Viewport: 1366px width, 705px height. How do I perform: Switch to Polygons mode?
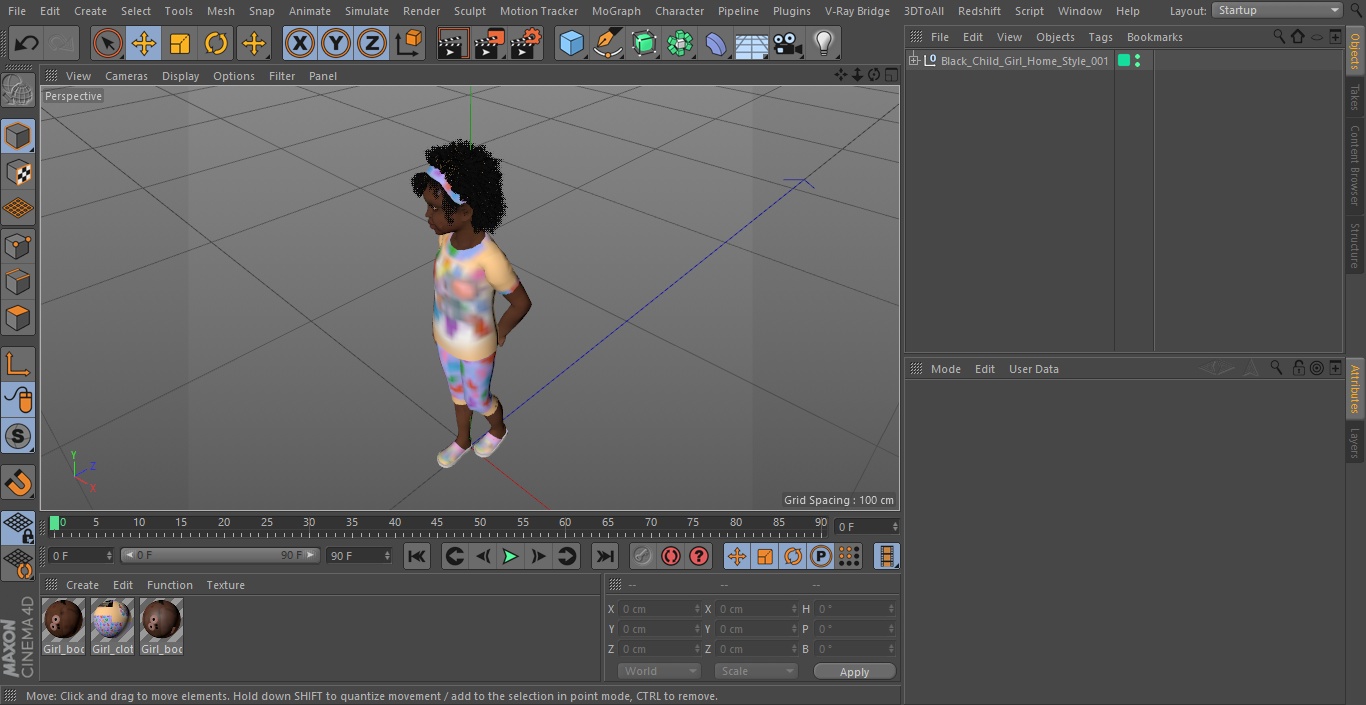coord(18,318)
